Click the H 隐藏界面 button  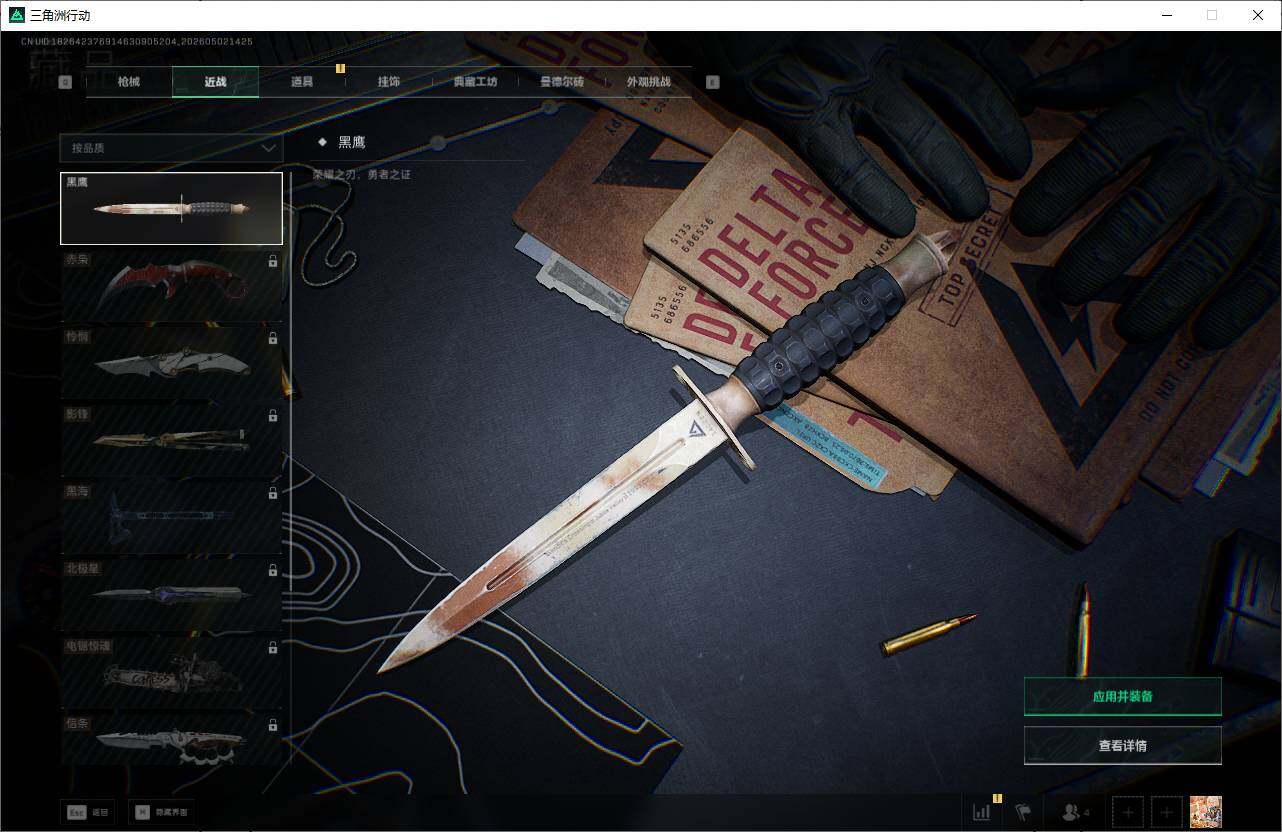pos(162,813)
